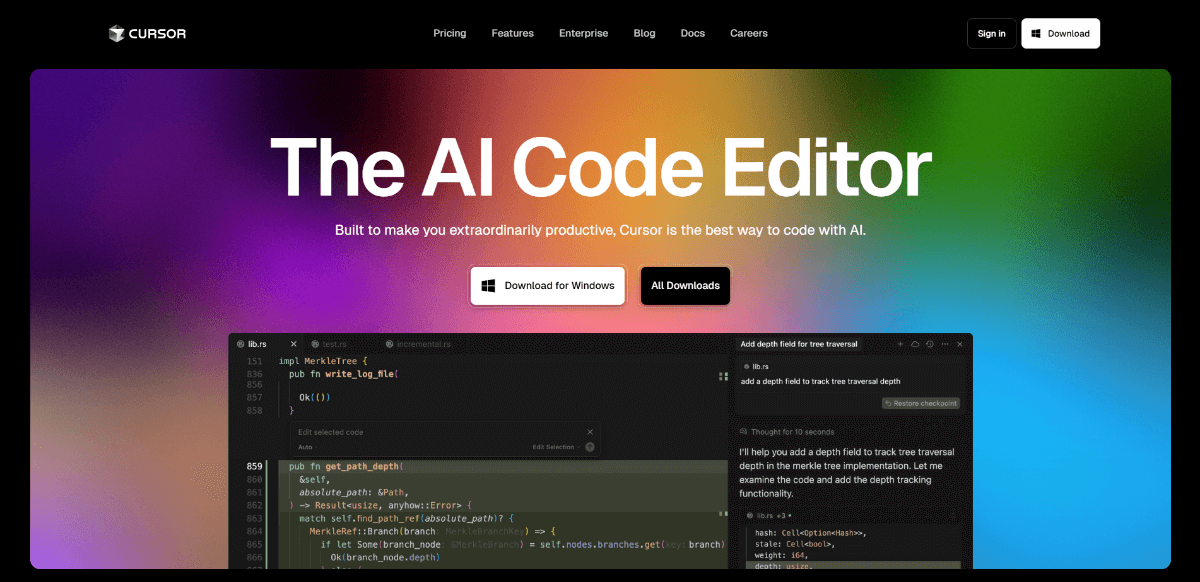The width and height of the screenshot is (1200, 582).
Task: Open the Auto model dropdown
Action: [x=307, y=447]
